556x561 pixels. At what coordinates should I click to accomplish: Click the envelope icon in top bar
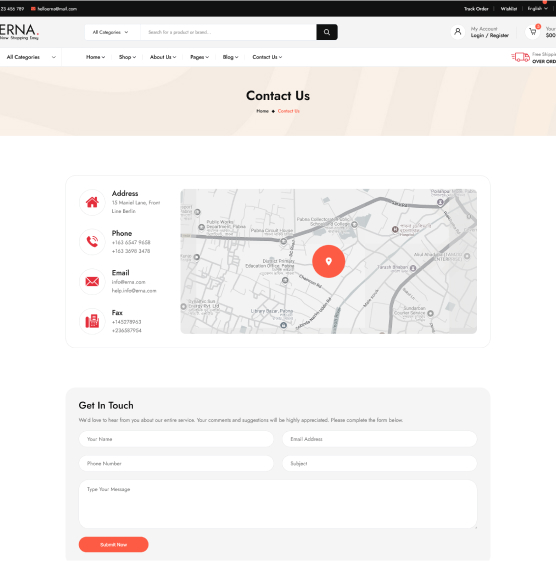coord(33,9)
